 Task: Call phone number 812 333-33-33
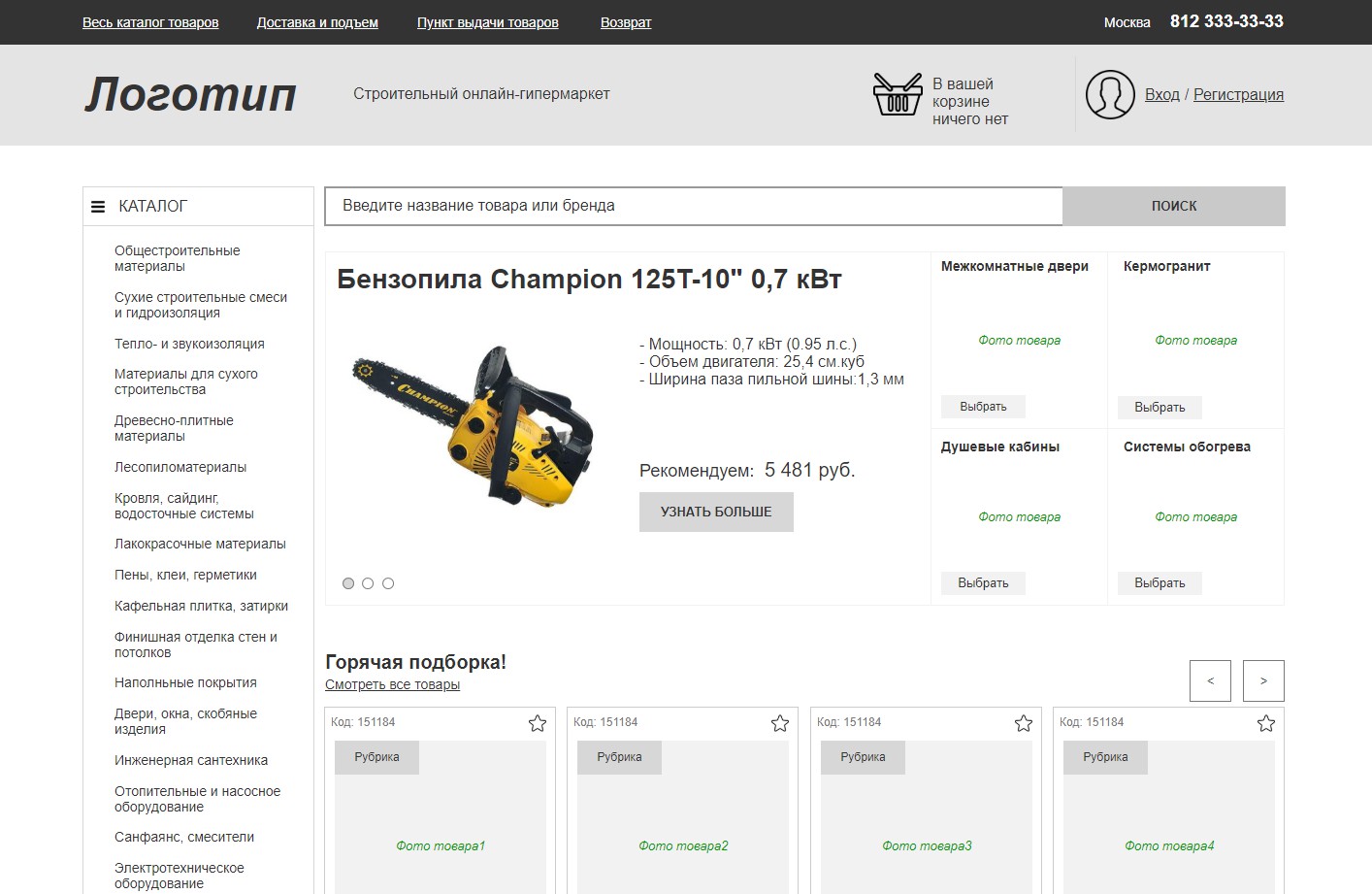(1226, 21)
